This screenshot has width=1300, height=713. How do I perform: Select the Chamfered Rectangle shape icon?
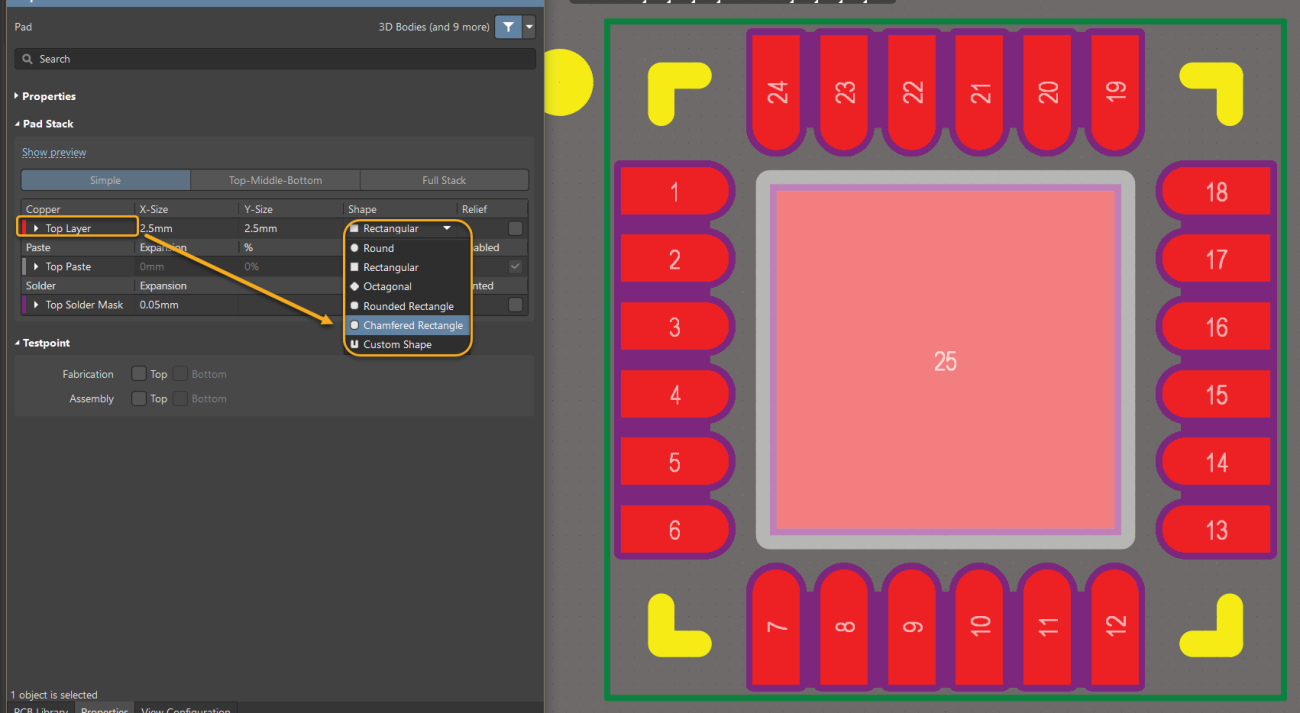pyautogui.click(x=356, y=325)
